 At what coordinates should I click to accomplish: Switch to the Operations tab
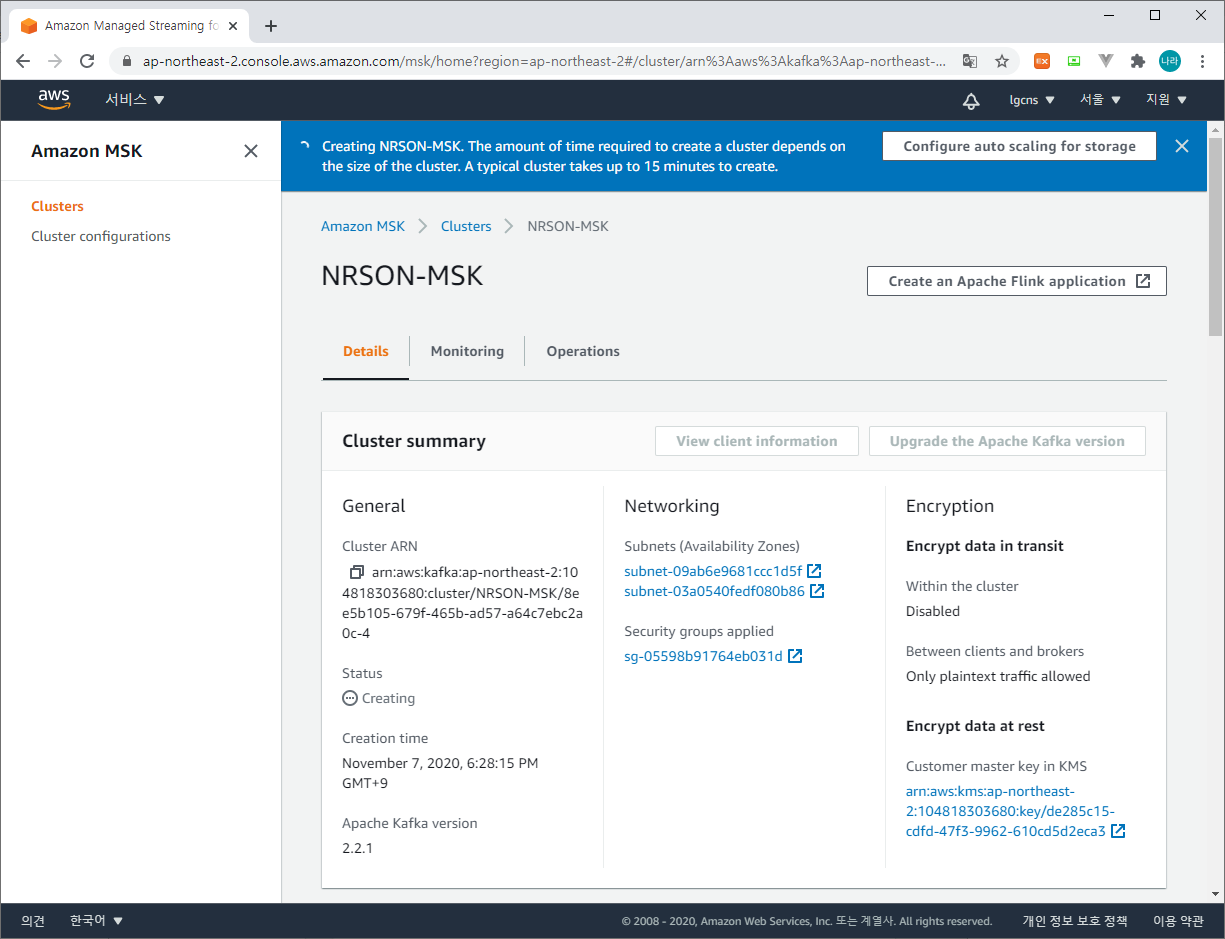(x=583, y=351)
